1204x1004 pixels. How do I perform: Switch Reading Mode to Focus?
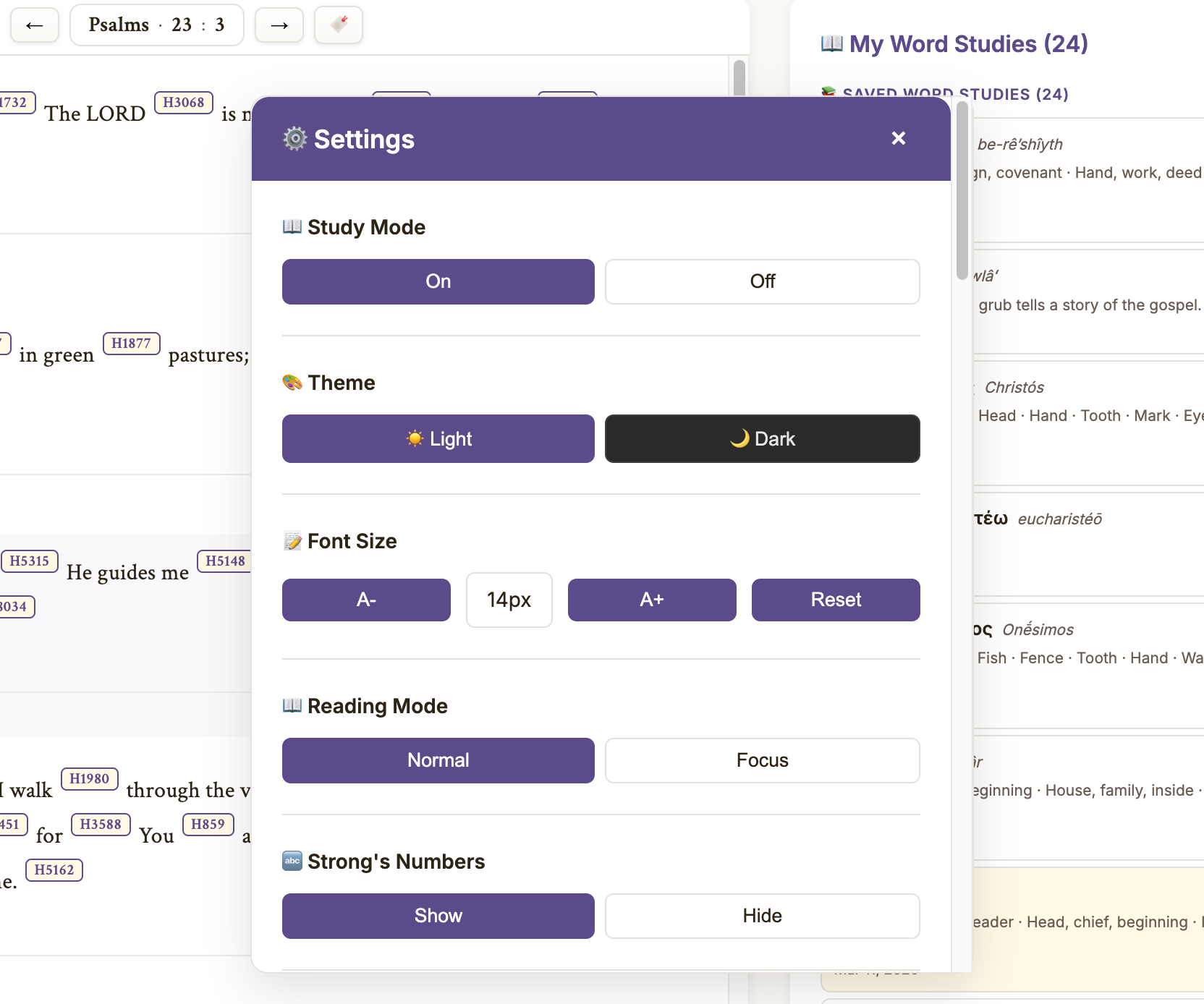point(762,760)
